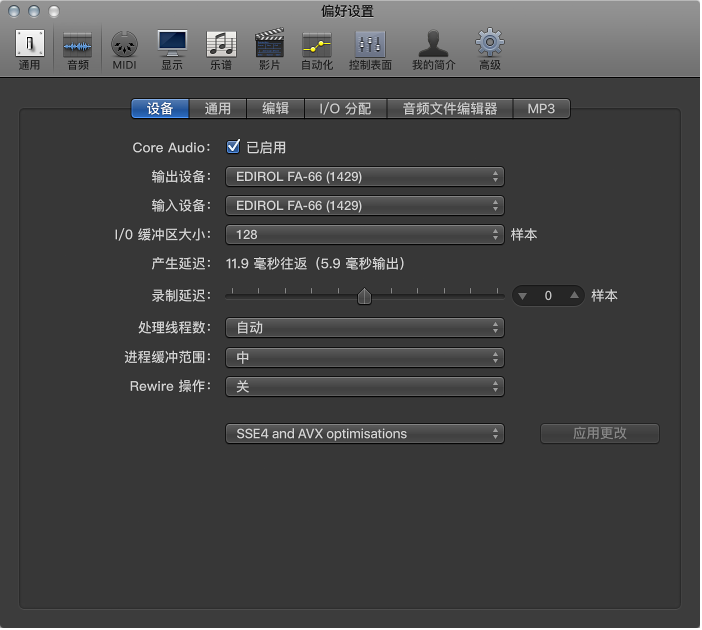Switch to the I/O 分配 tab
702x630 pixels.
click(345, 109)
